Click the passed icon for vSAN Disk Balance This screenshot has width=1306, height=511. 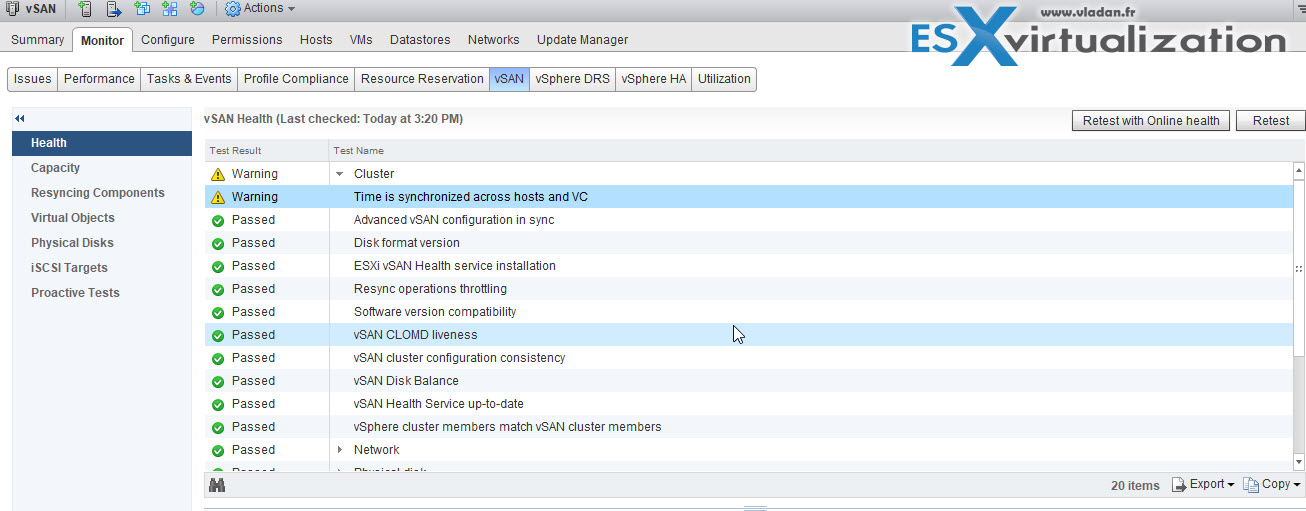[x=218, y=381]
